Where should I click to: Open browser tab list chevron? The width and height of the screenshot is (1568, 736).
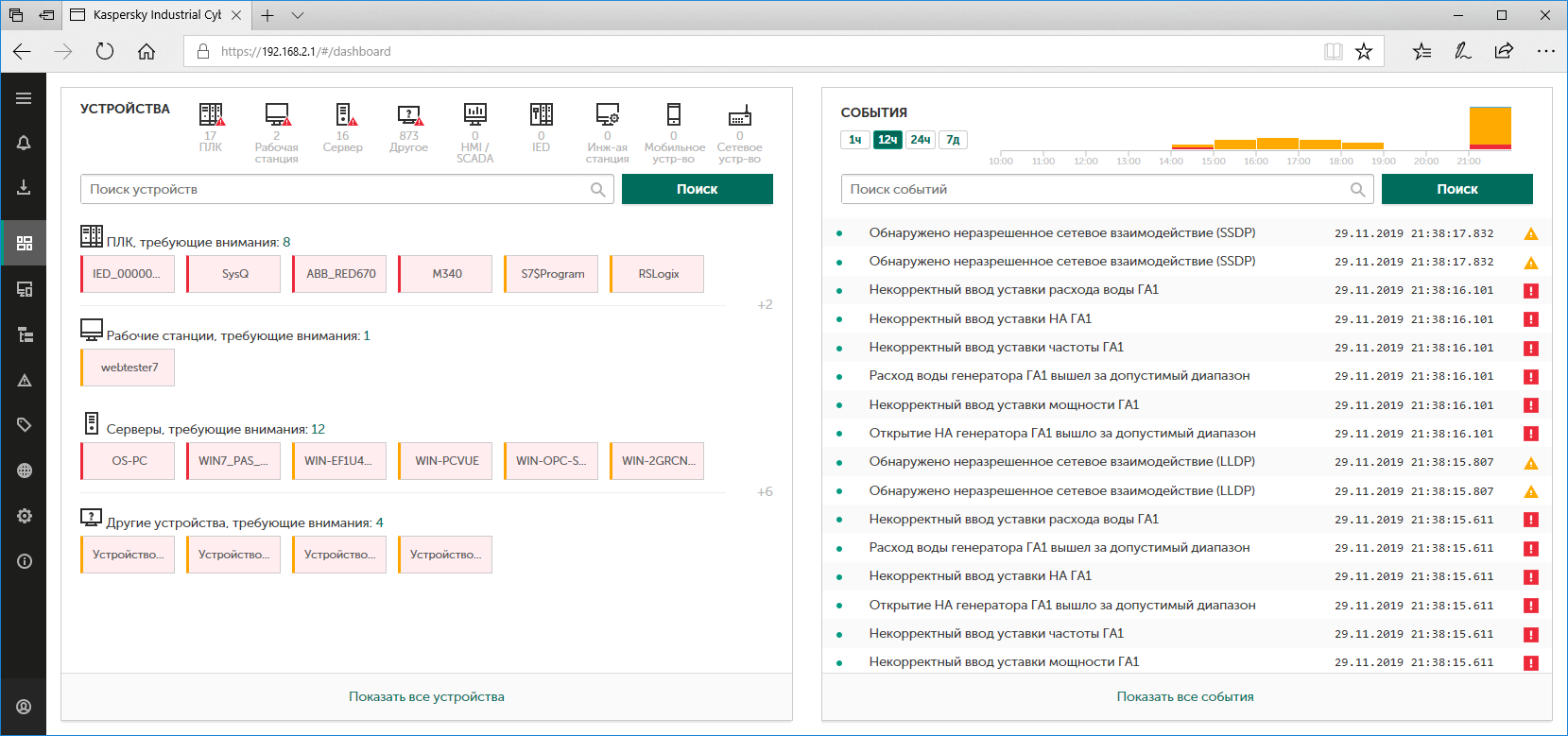pyautogui.click(x=298, y=15)
